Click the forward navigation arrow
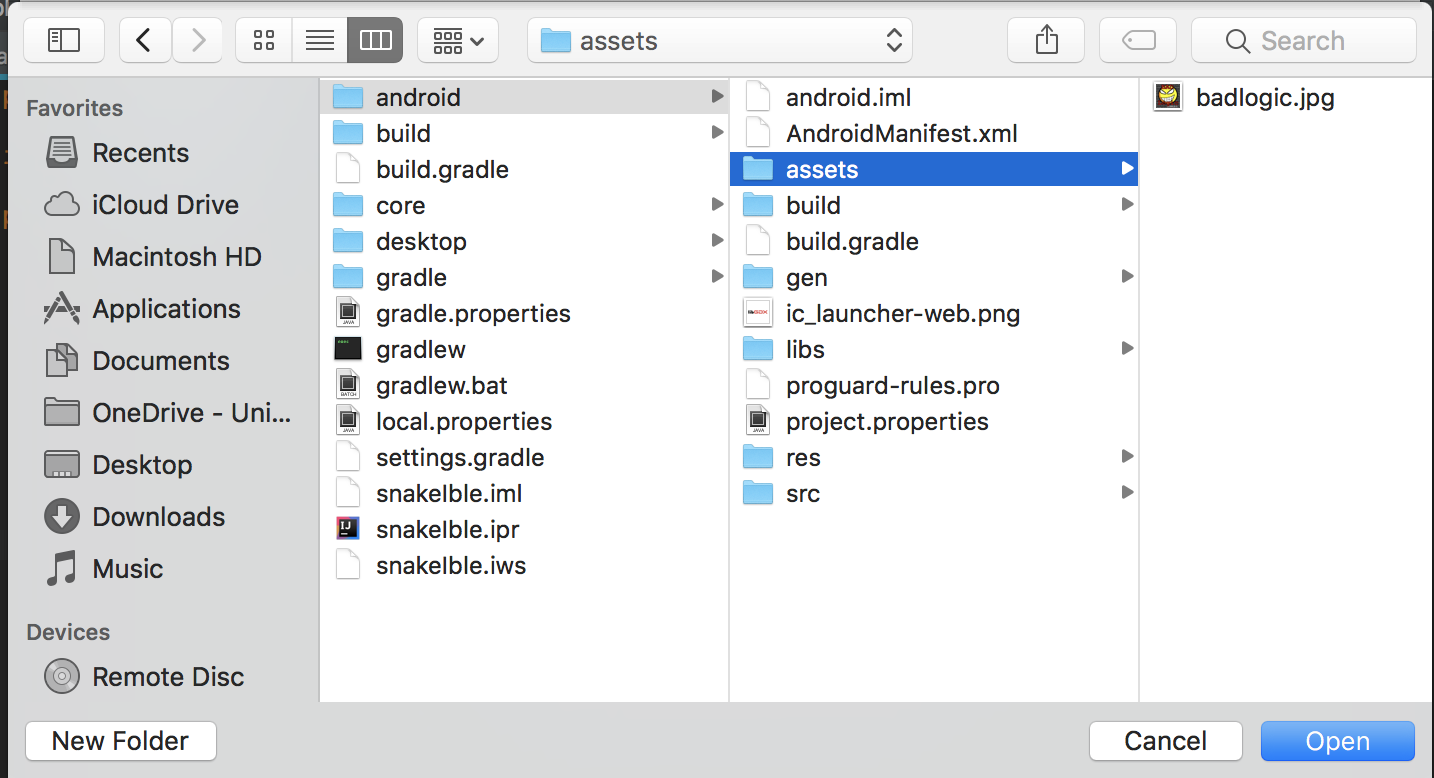The height and width of the screenshot is (778, 1434). 197,39
